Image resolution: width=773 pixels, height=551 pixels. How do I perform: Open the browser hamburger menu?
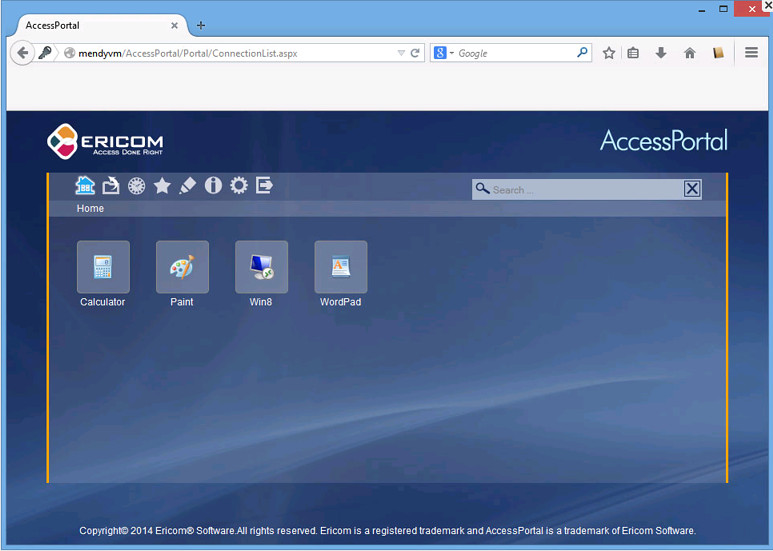coord(751,52)
